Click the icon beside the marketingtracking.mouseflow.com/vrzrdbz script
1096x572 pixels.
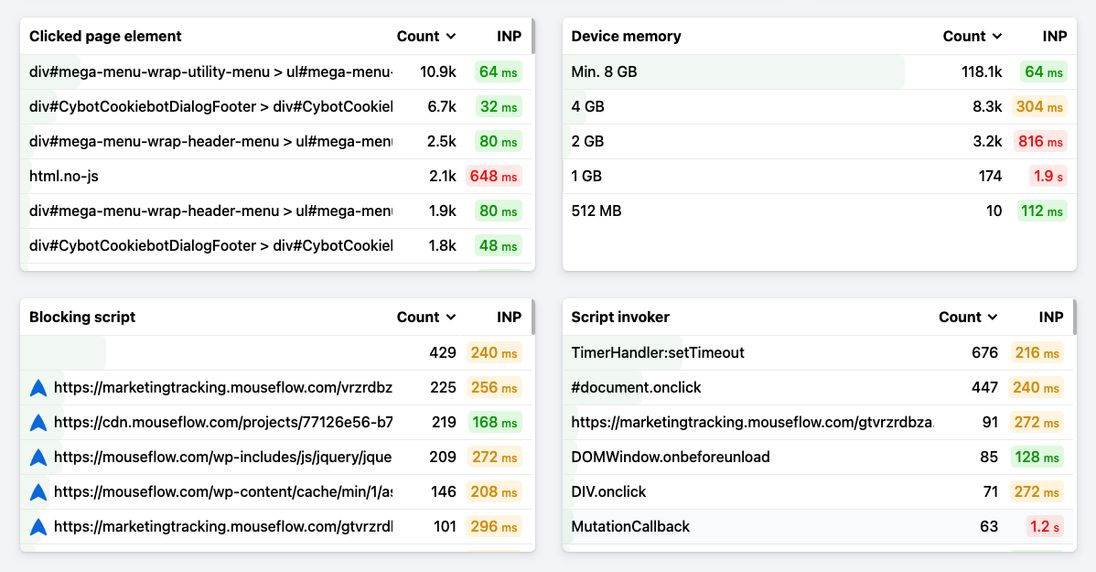point(38,388)
